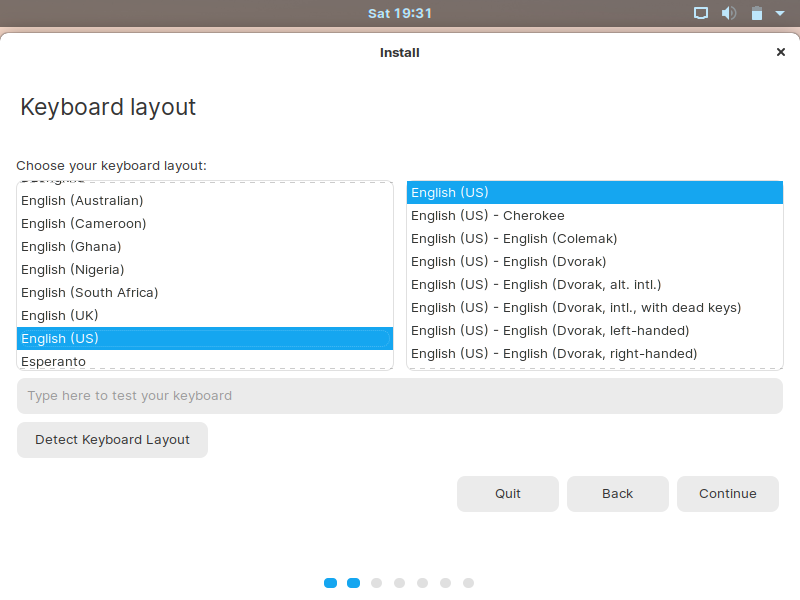Choose English (US) - Cherokee variant

click(x=594, y=215)
